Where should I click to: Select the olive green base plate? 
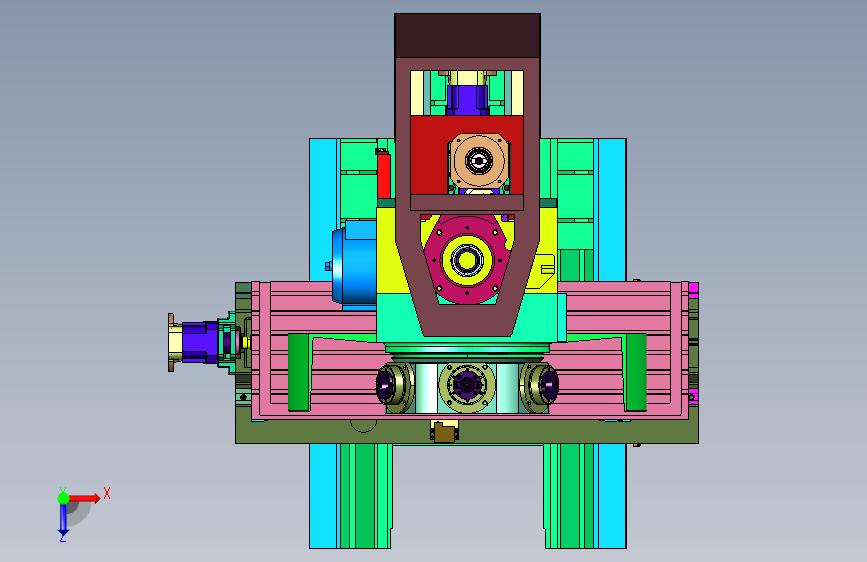click(x=467, y=431)
